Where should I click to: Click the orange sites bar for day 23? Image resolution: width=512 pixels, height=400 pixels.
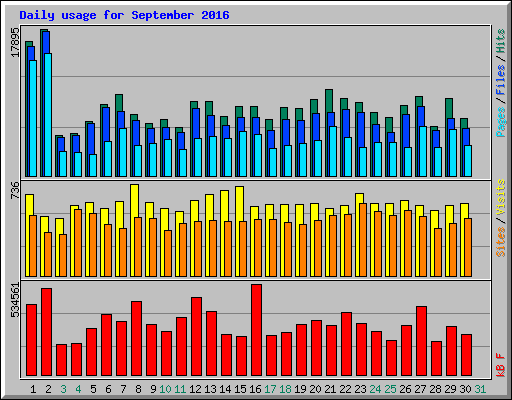coord(363,240)
